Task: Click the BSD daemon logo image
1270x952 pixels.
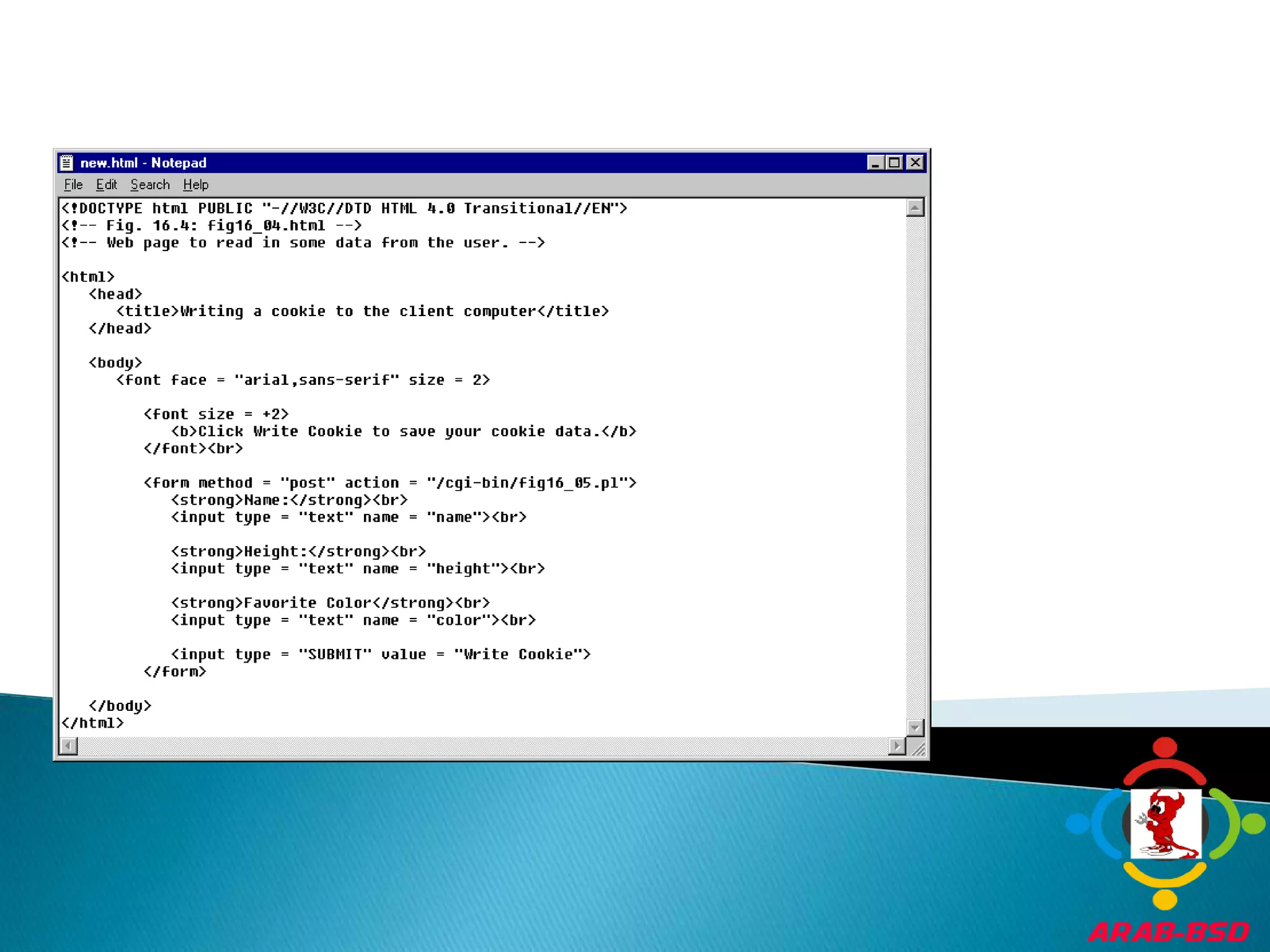Action: (x=1165, y=823)
